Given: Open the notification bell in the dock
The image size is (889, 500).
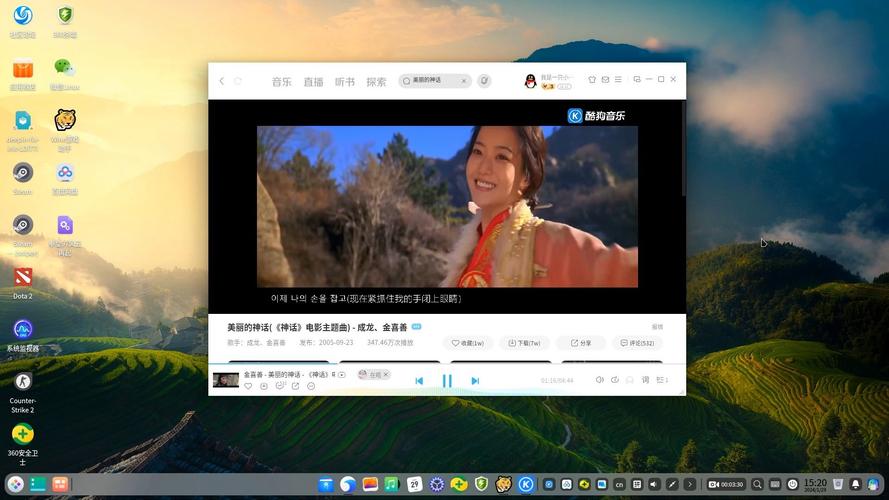Looking at the screenshot, I should [856, 484].
